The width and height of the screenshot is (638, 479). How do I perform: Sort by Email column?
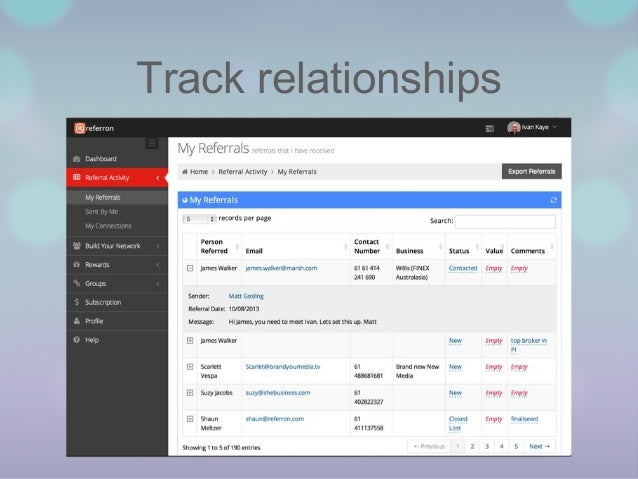[296, 246]
